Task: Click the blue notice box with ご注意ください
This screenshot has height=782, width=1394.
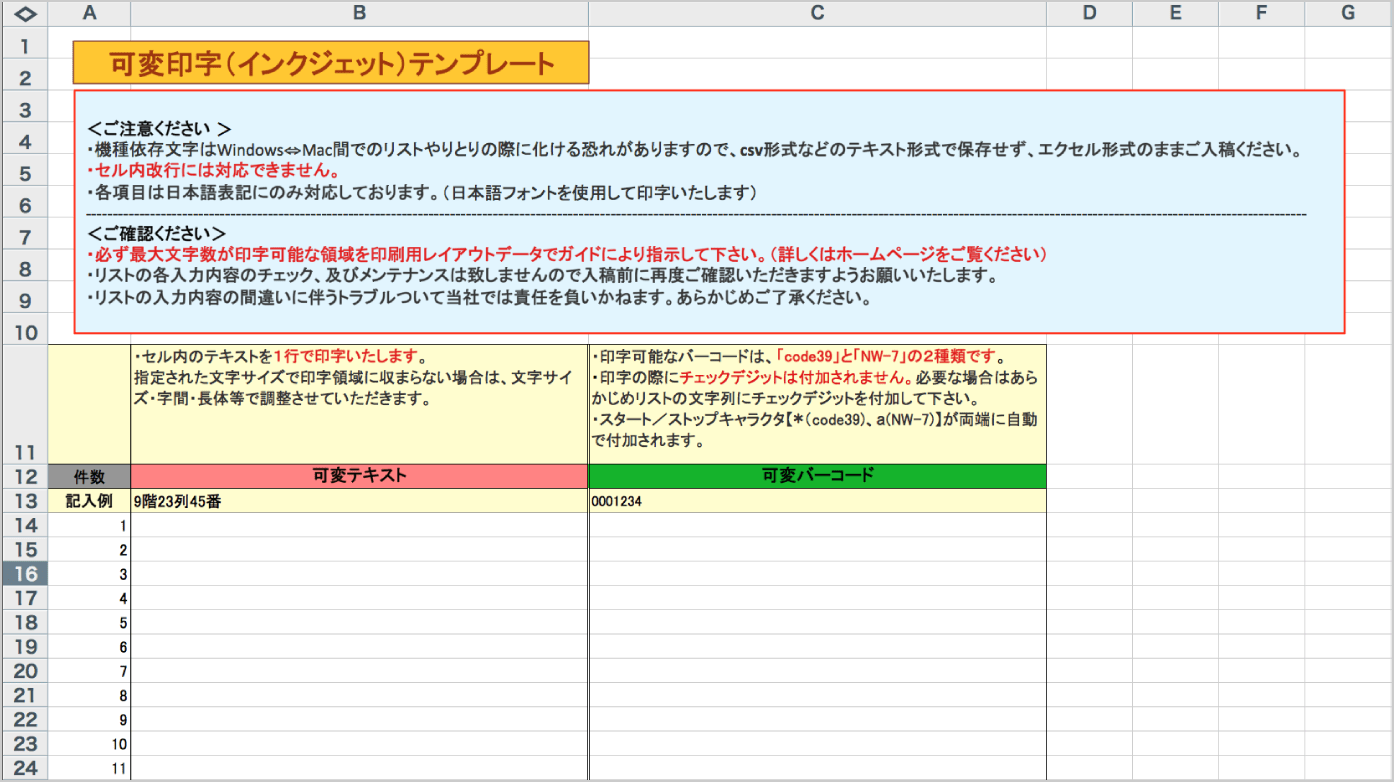Action: 709,212
